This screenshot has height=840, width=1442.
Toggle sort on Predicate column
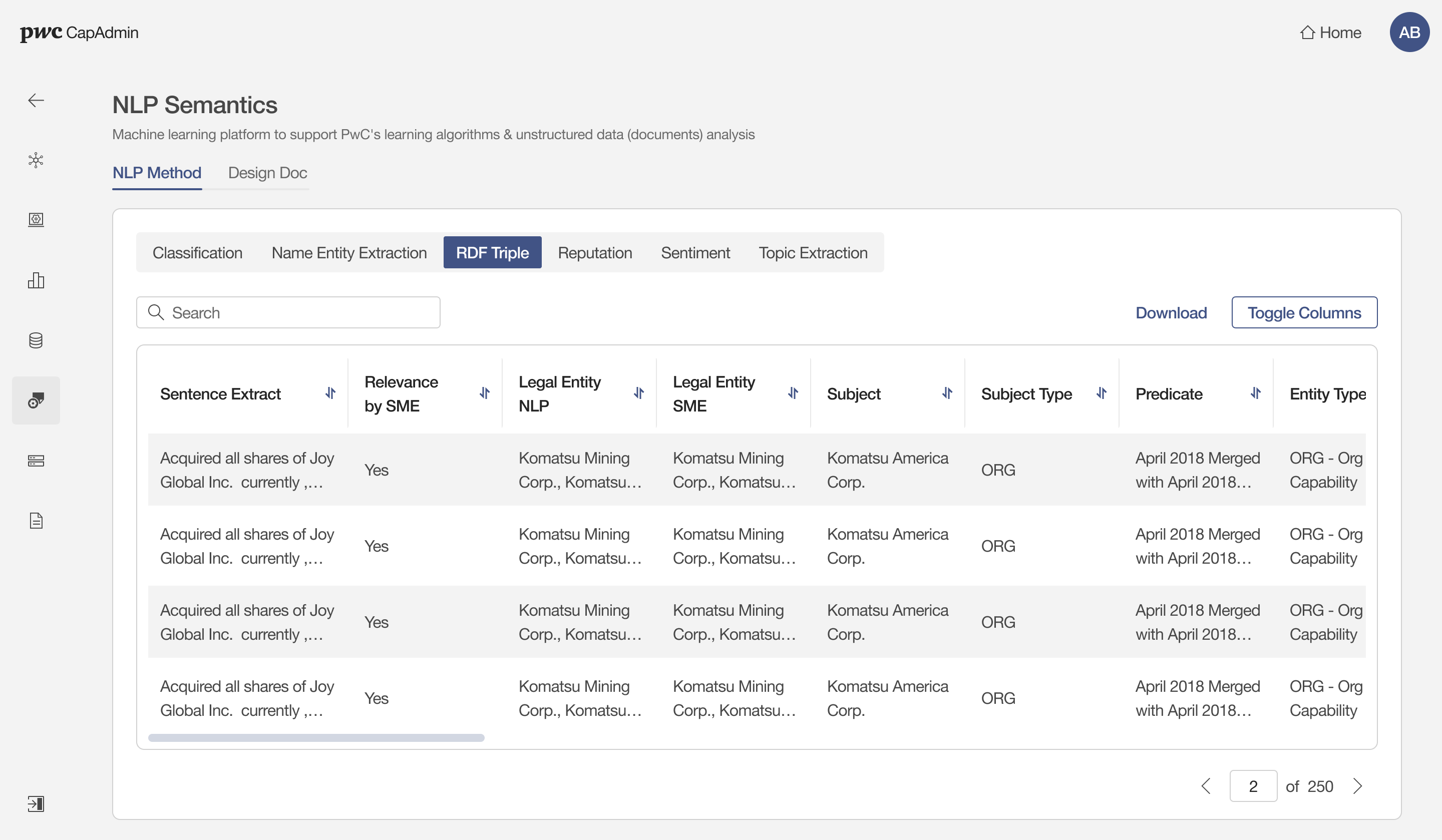1255,393
